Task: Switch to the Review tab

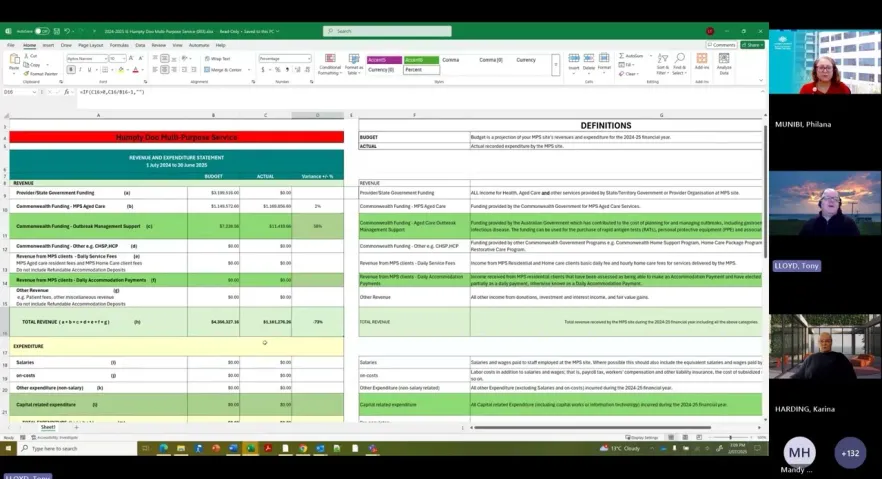Action: coord(159,45)
